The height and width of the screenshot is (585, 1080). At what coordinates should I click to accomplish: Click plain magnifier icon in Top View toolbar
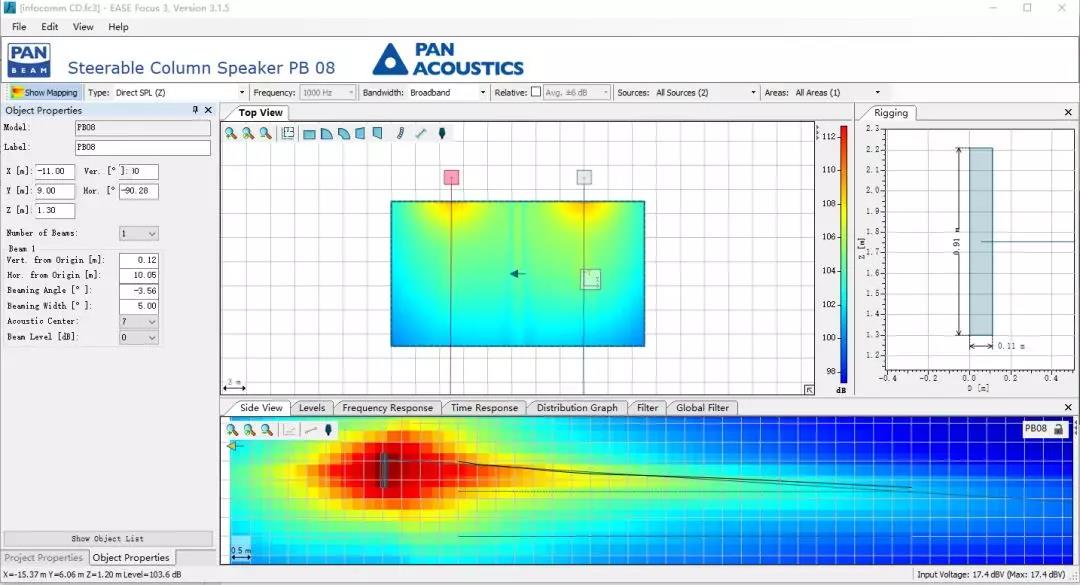pyautogui.click(x=265, y=133)
